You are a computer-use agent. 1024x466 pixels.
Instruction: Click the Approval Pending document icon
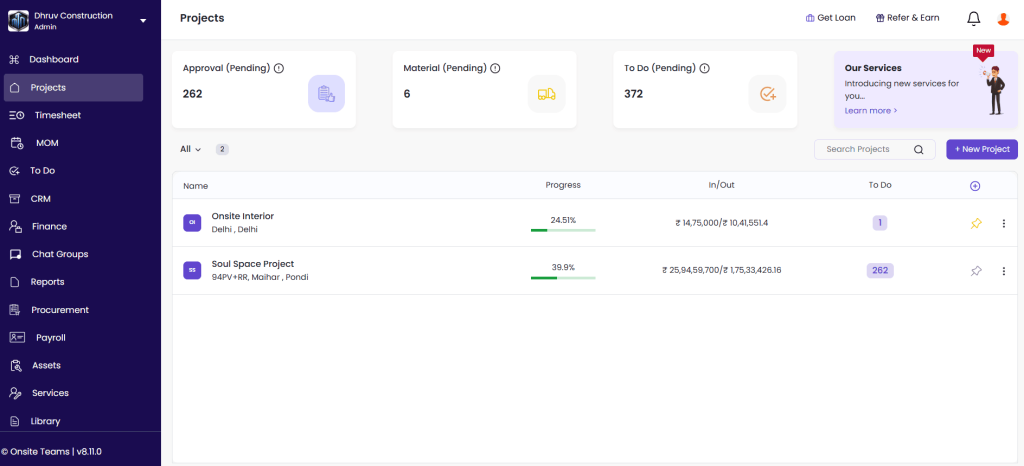(326, 94)
